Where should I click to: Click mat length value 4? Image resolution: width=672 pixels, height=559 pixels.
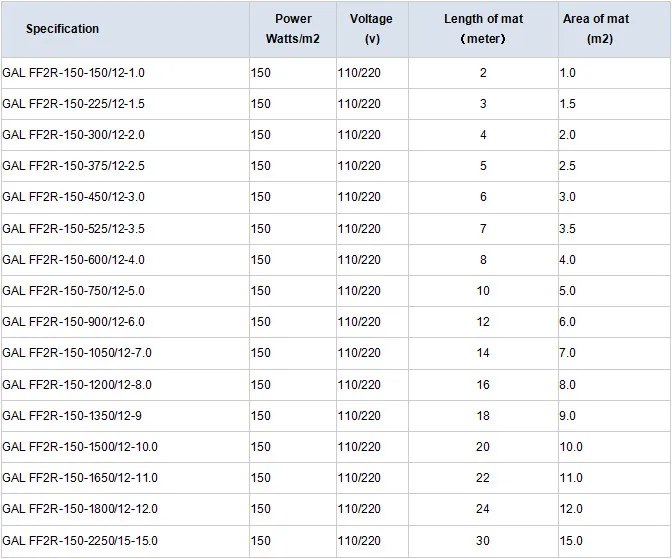pyautogui.click(x=483, y=135)
